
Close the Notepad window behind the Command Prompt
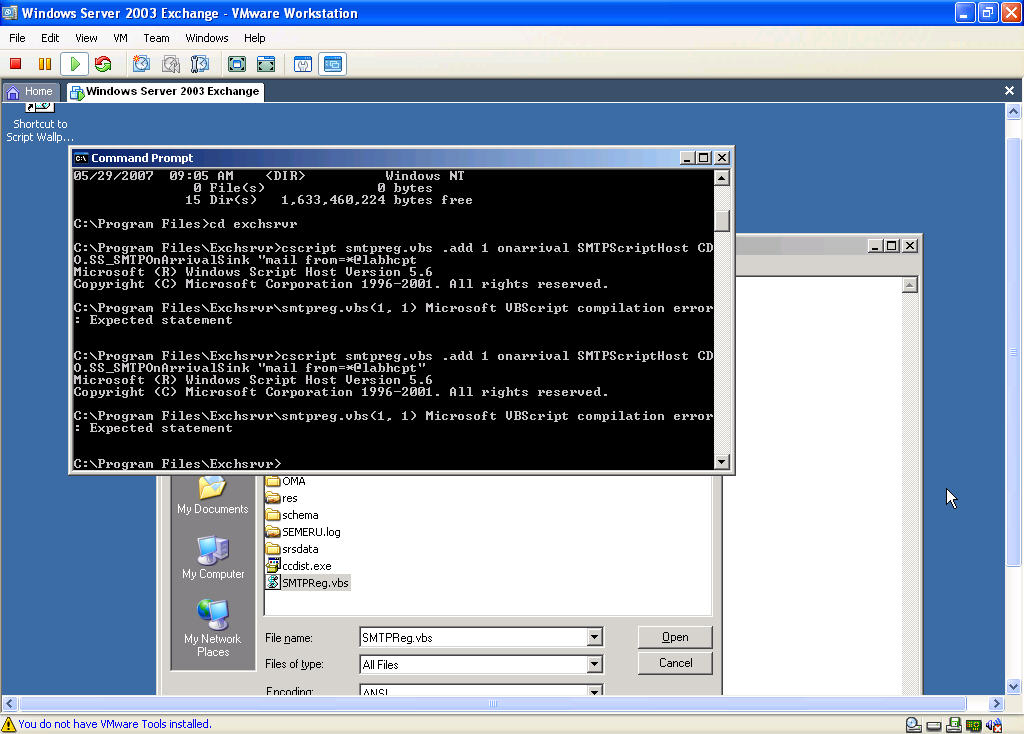coord(910,246)
